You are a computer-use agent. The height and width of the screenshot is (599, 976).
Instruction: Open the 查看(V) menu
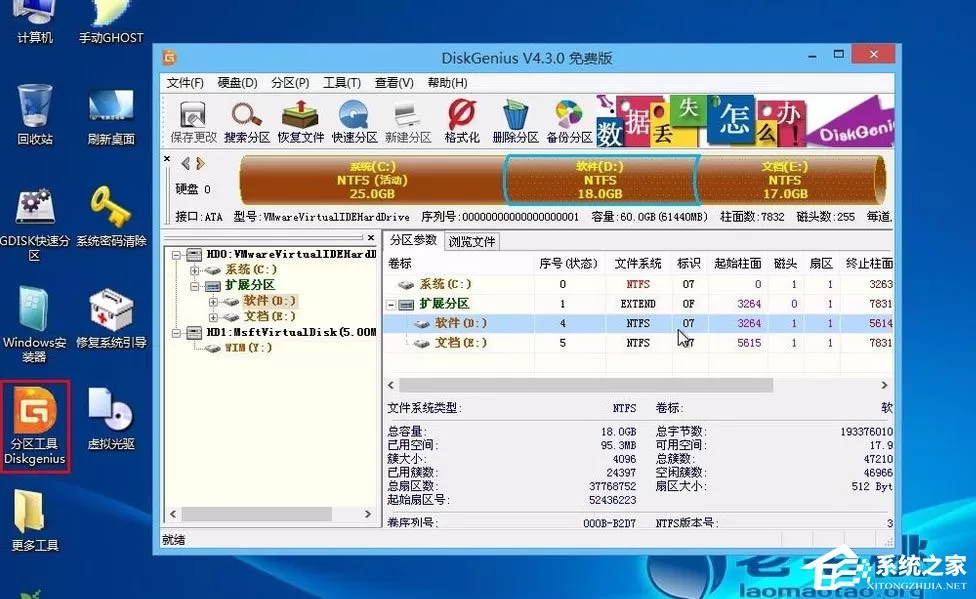click(394, 83)
